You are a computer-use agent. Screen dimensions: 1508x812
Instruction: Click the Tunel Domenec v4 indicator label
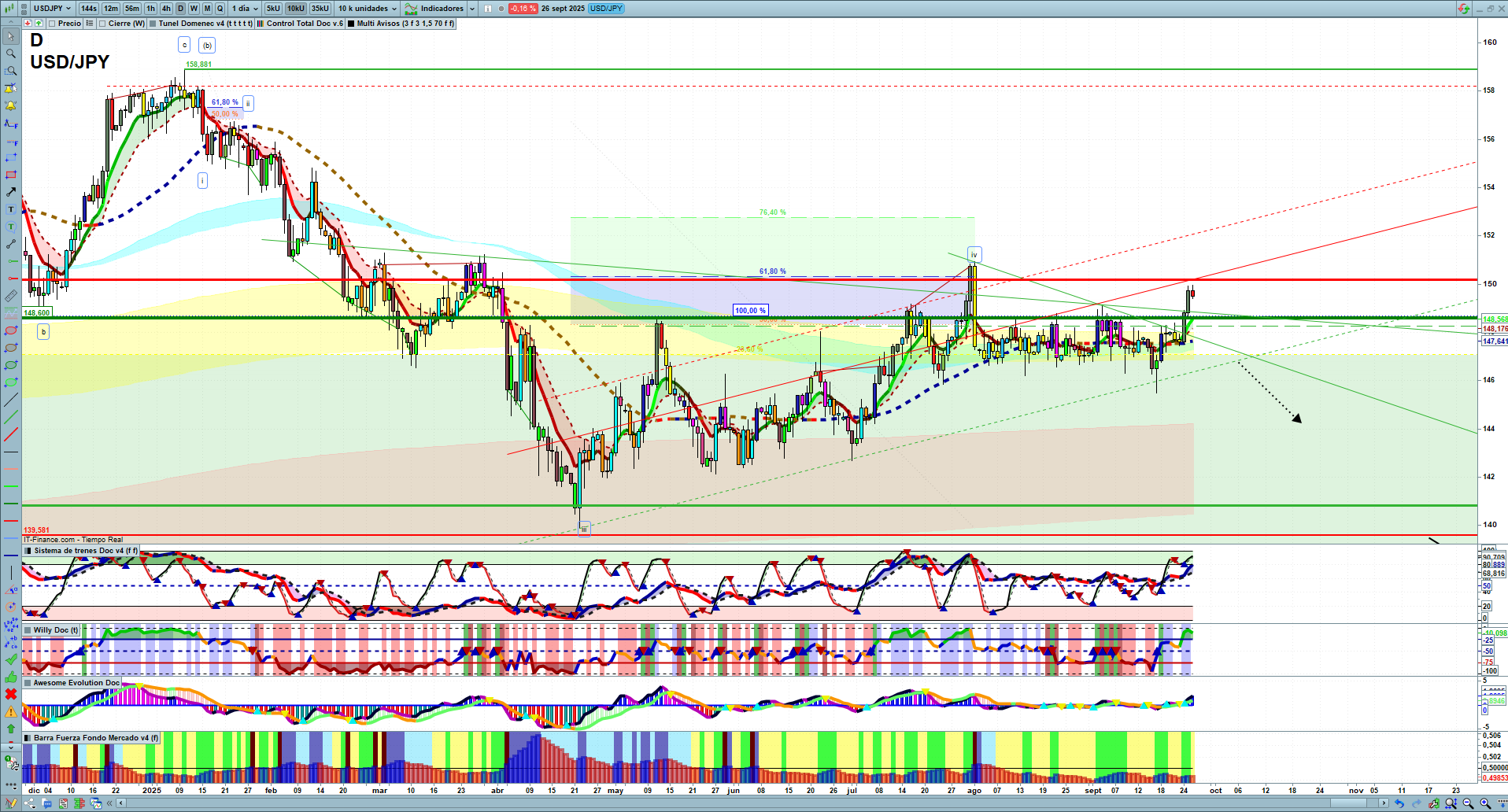205,24
